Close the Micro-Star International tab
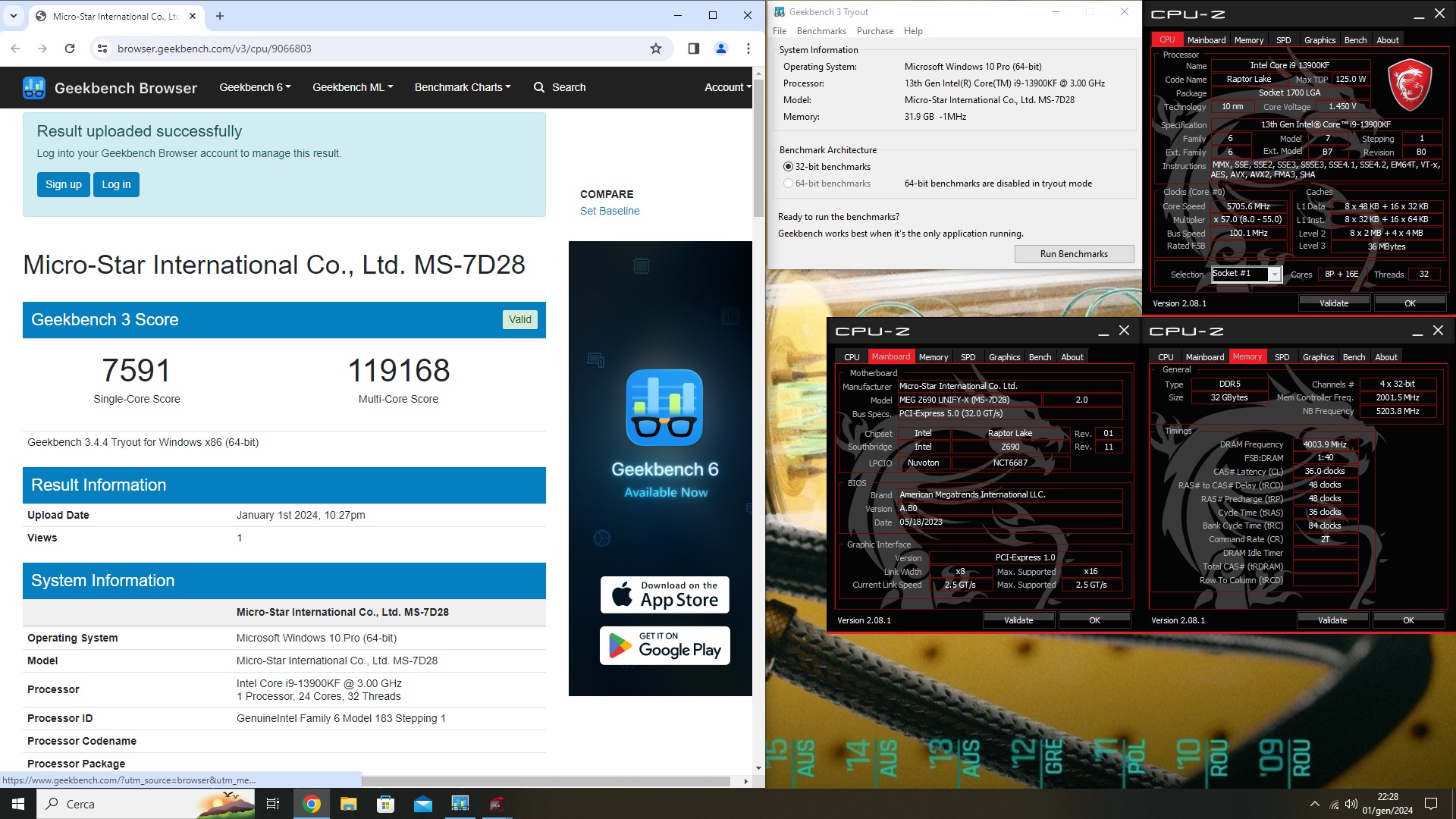 click(x=193, y=16)
